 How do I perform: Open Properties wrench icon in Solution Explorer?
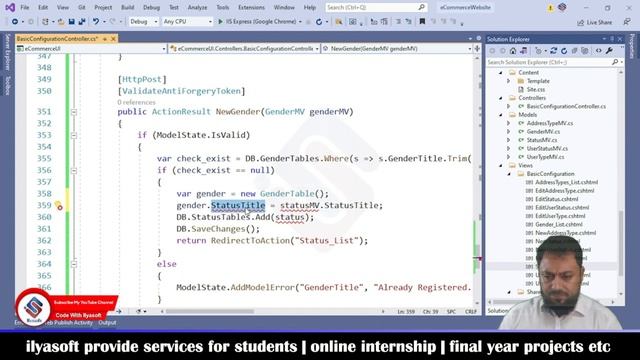click(609, 51)
